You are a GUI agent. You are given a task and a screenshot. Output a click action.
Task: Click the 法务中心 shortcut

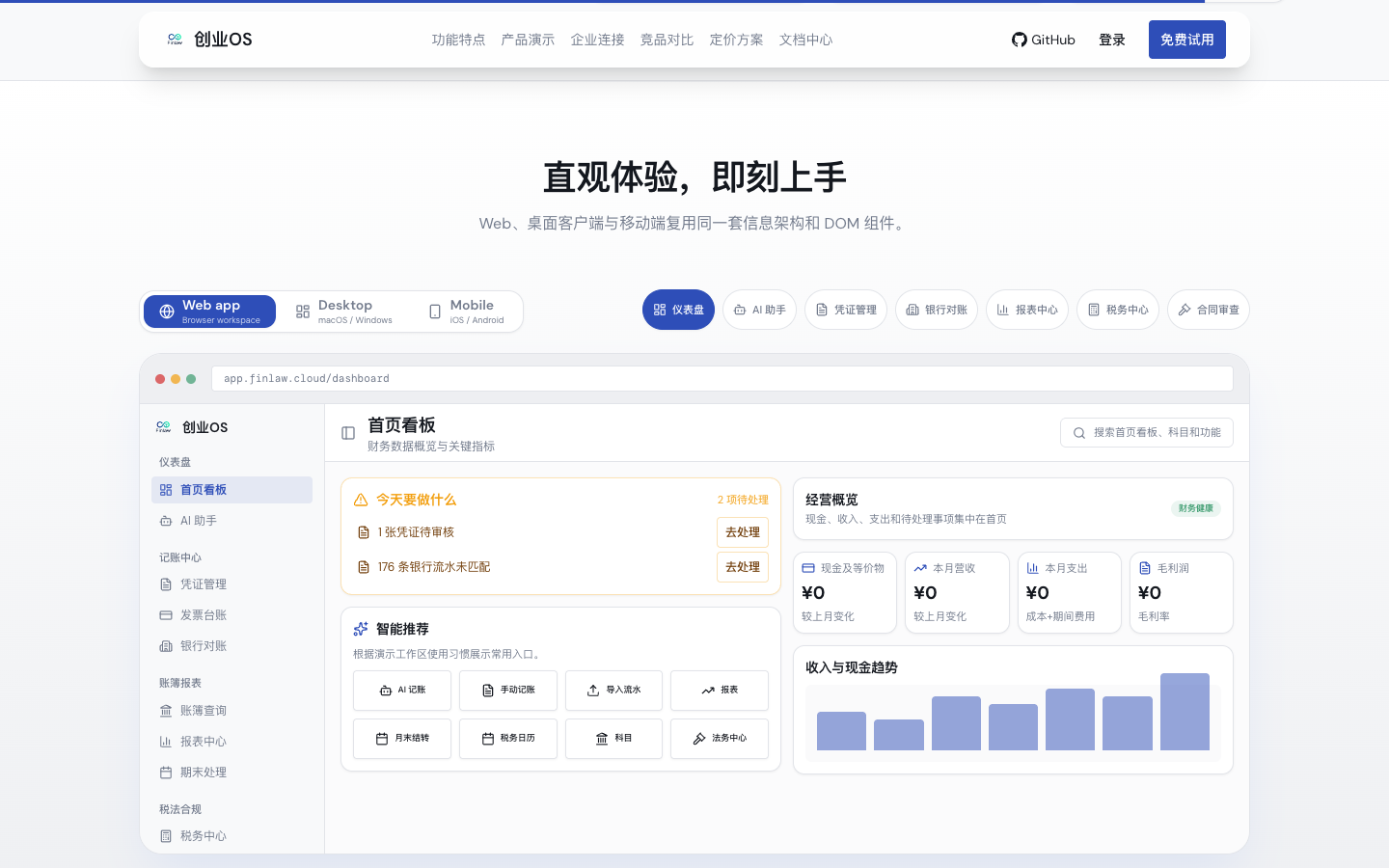[720, 739]
